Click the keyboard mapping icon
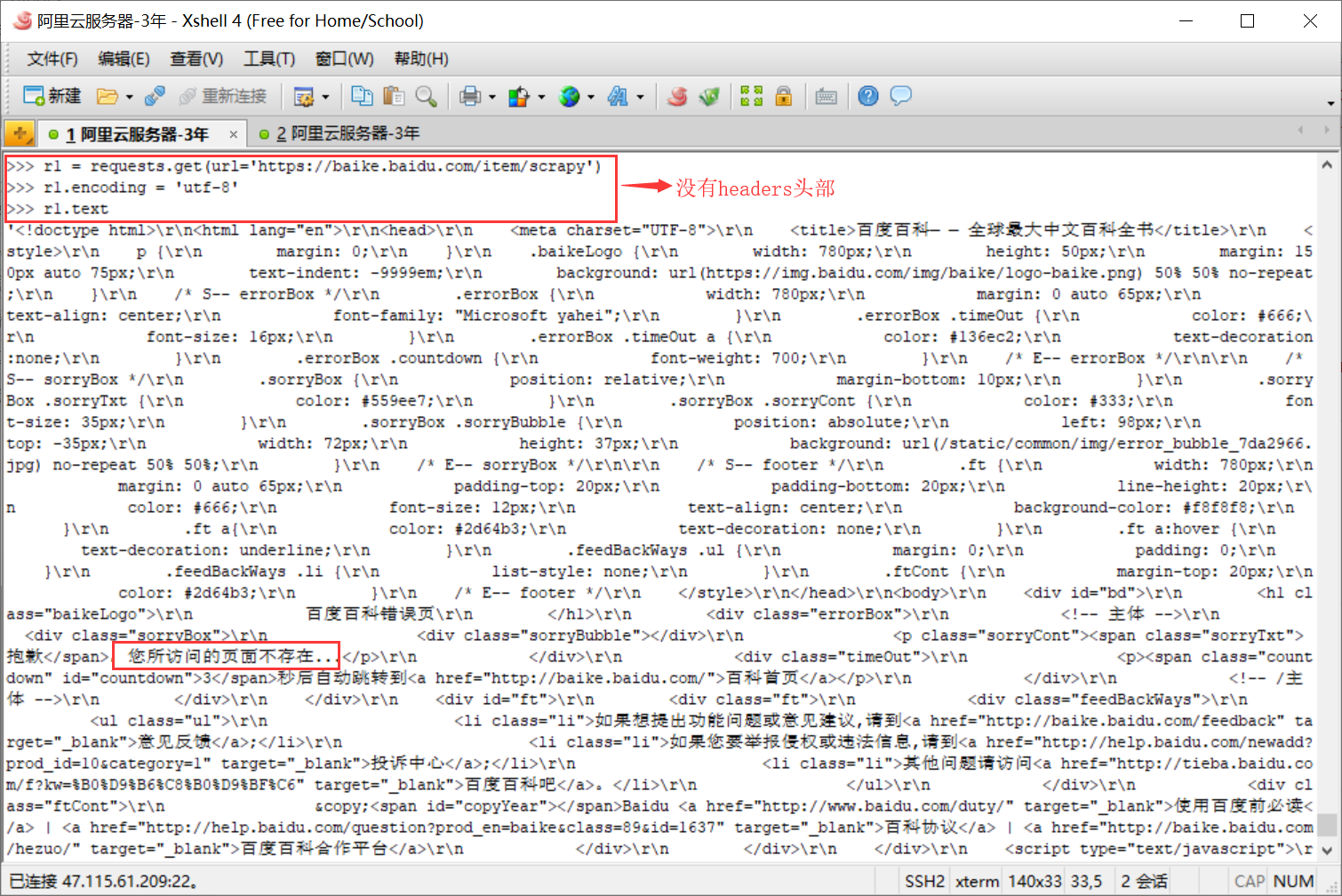1342x896 pixels. (x=827, y=96)
